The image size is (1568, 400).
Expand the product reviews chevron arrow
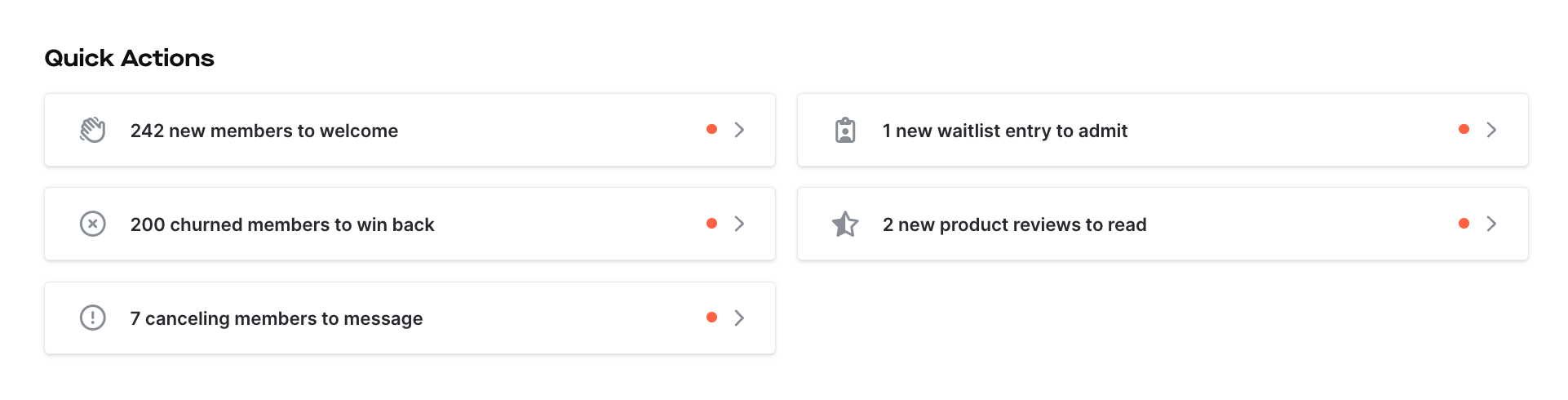1491,224
